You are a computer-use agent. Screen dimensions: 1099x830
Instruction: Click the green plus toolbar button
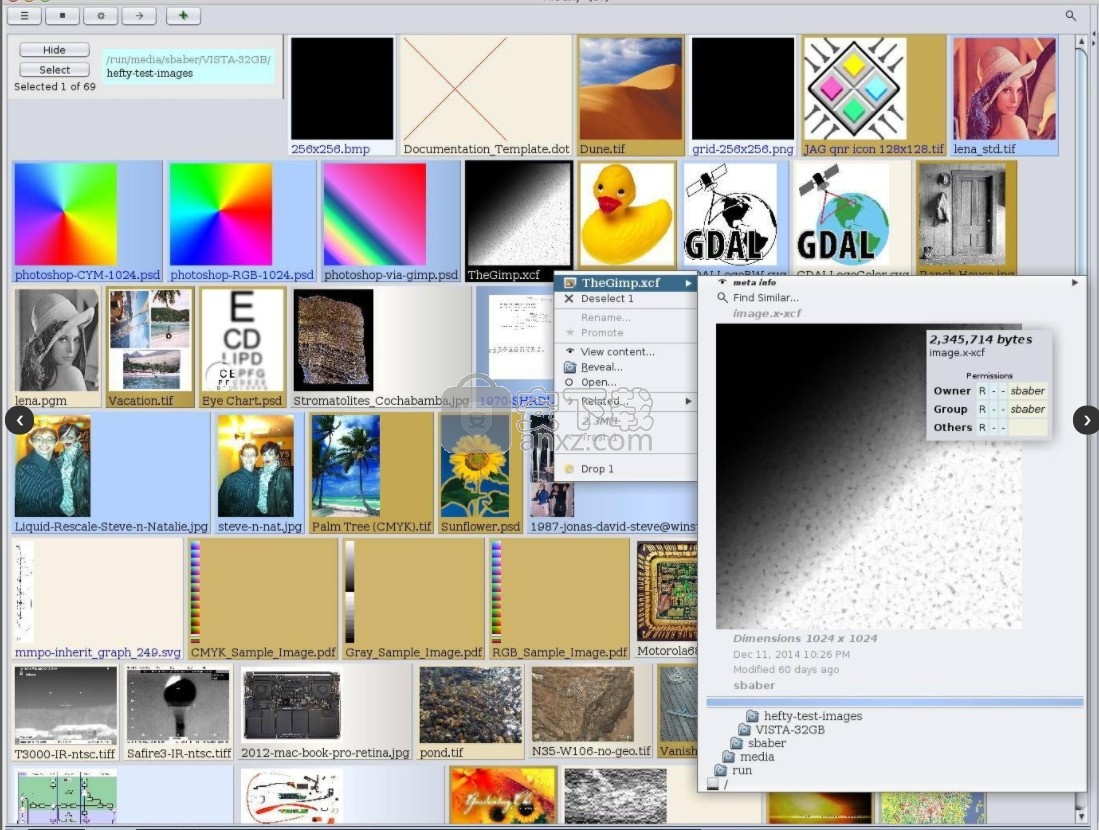click(183, 15)
